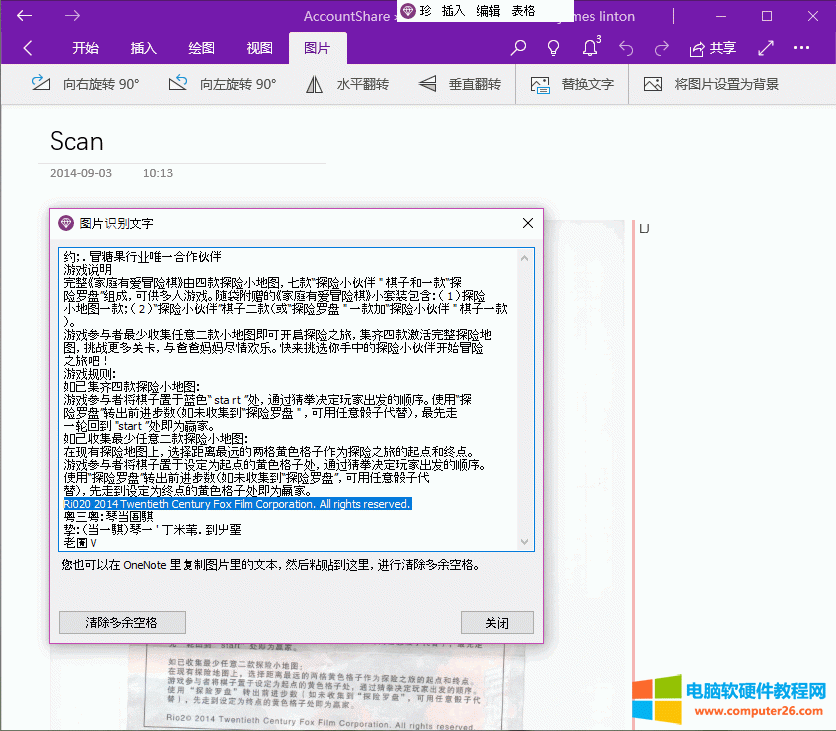Viewport: 836px width, 731px height.
Task: Open the 共享 share button
Action: pos(713,48)
